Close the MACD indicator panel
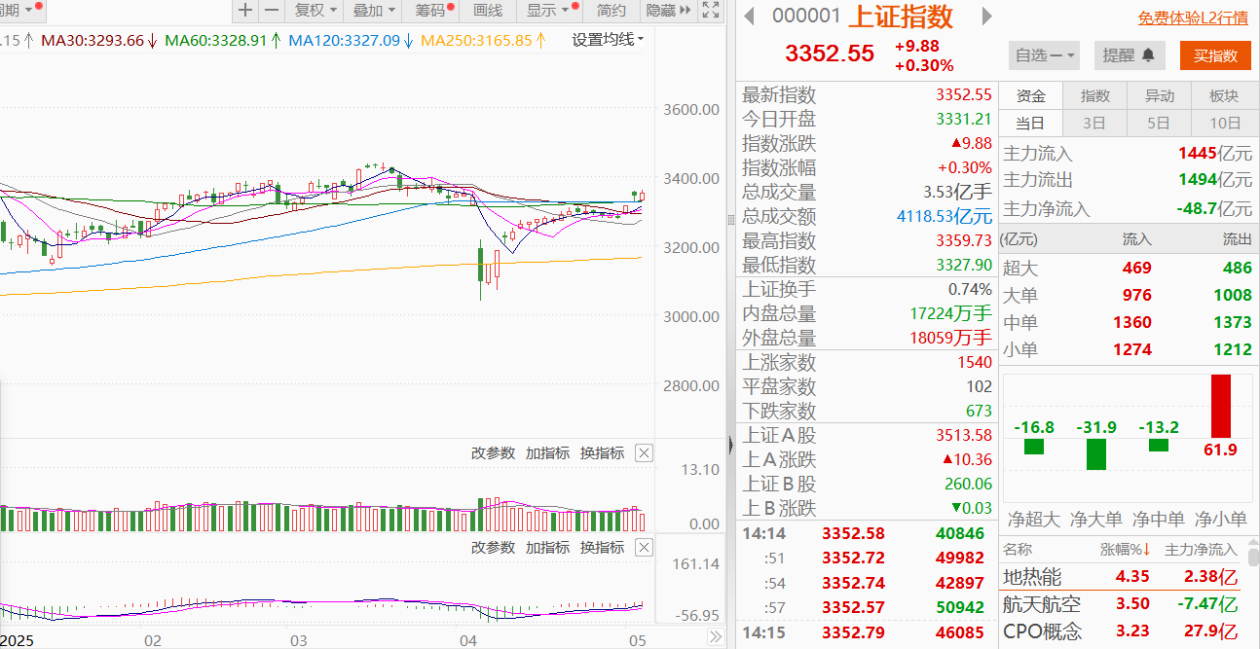The height and width of the screenshot is (649, 1260). tap(644, 547)
